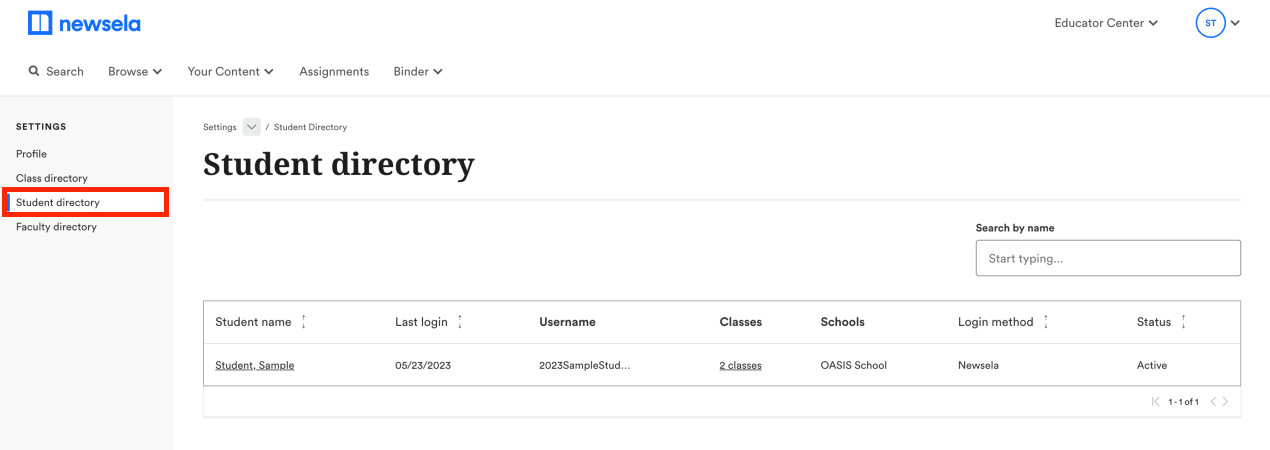Sort by Login method arrows
The width and height of the screenshot is (1270, 450).
(x=1046, y=322)
